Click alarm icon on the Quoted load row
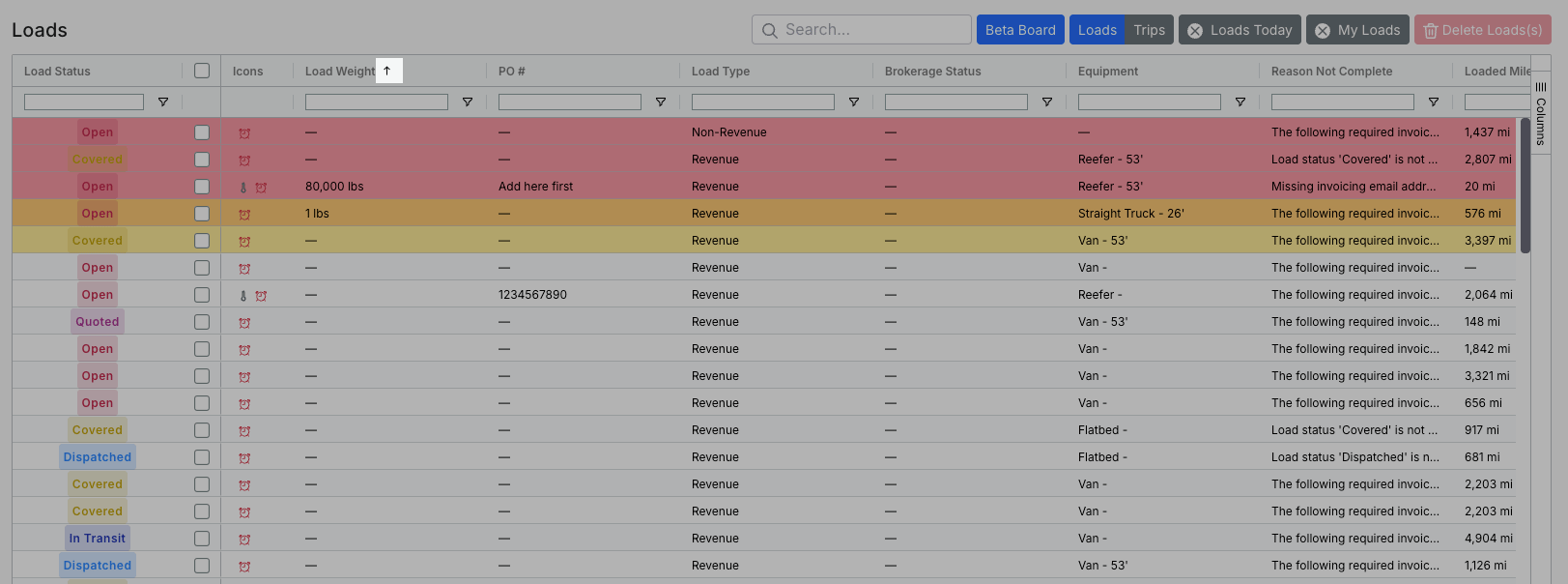 coord(244,323)
